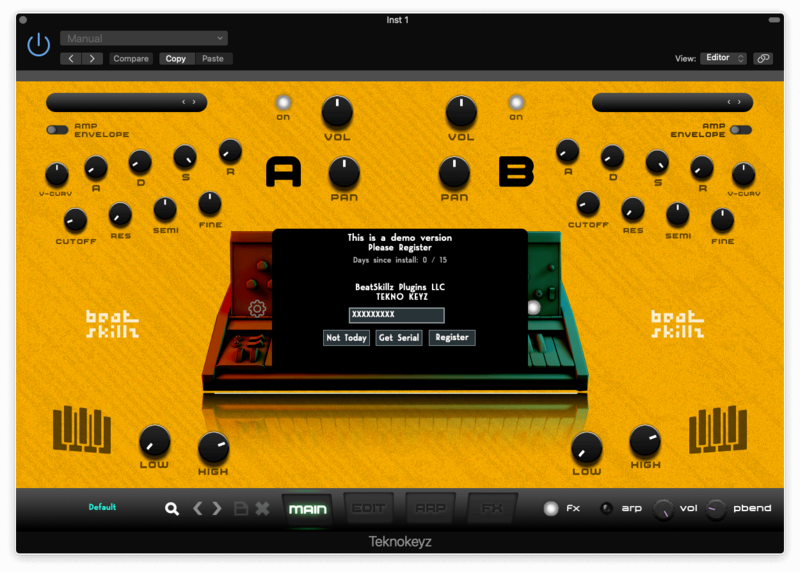This screenshot has height=572, width=800.
Task: Toggle layer B Amp Envelope switch
Action: [741, 130]
